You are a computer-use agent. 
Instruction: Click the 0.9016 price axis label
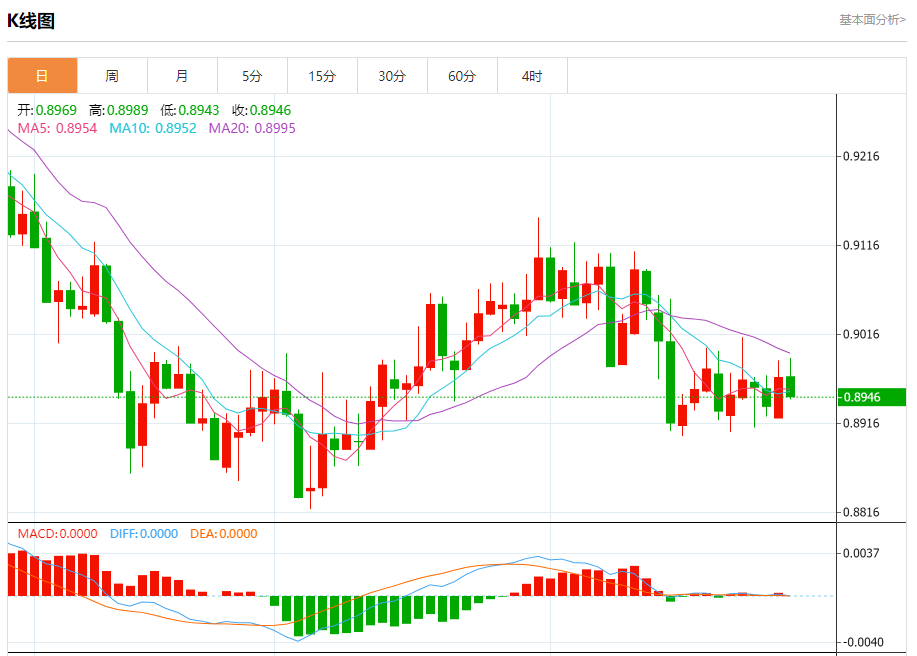(x=861, y=334)
